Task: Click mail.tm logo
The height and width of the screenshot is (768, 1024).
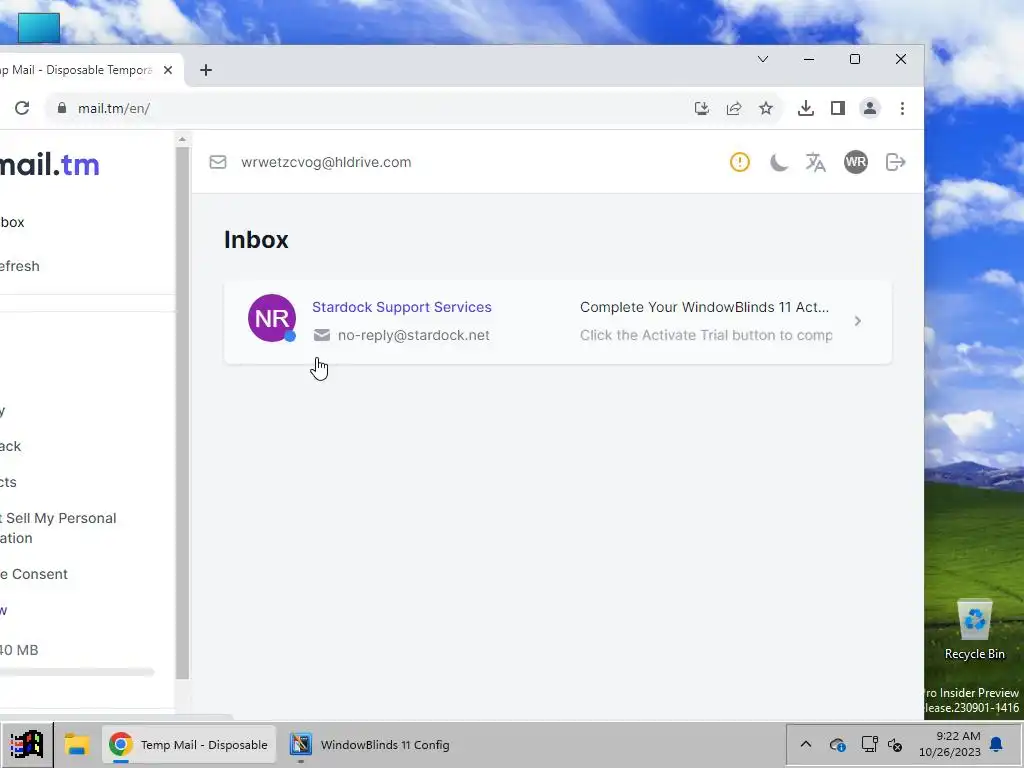Action: [50, 165]
